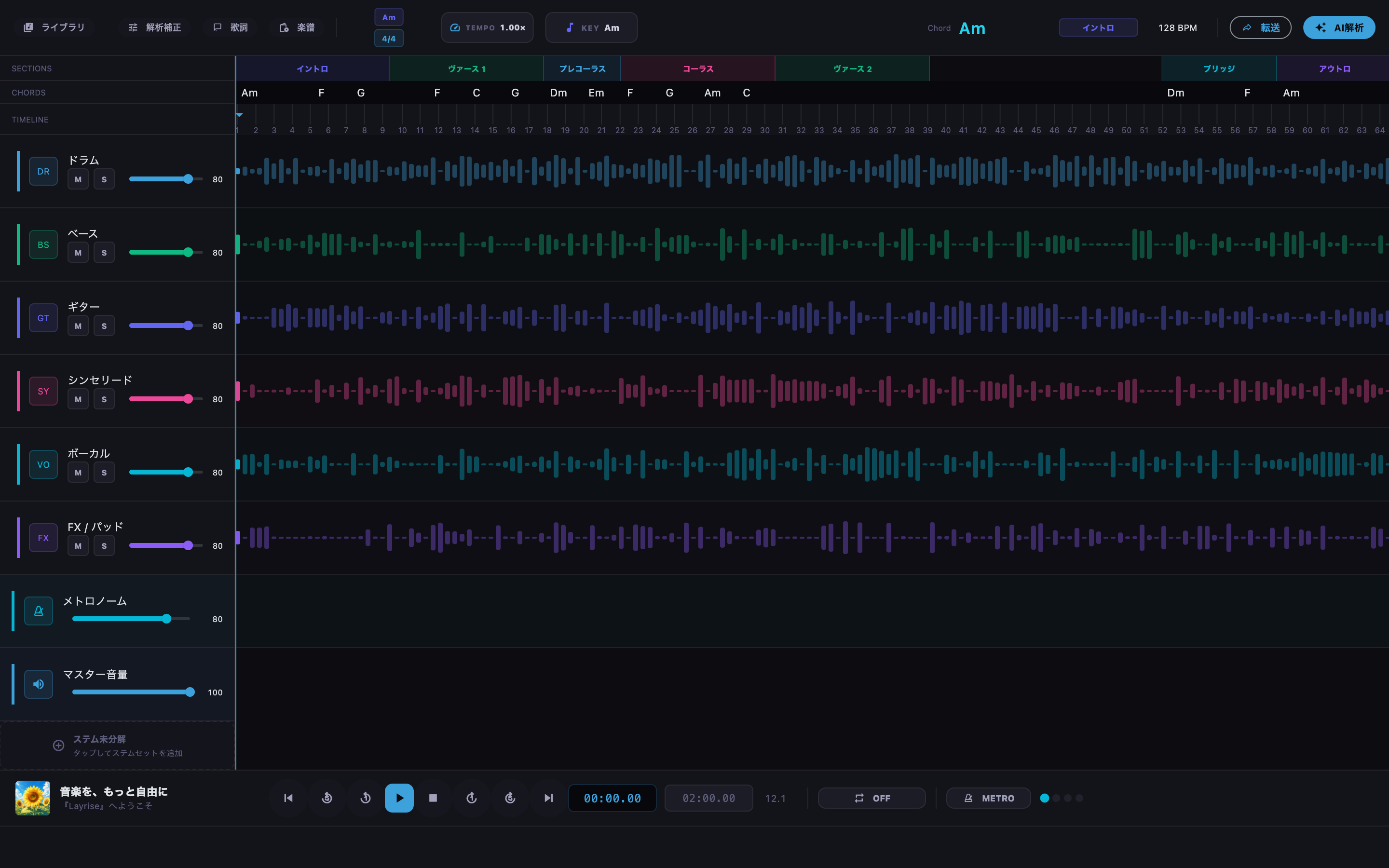The width and height of the screenshot is (1389, 868).
Task: Skip to the end of the track
Action: [x=549, y=798]
